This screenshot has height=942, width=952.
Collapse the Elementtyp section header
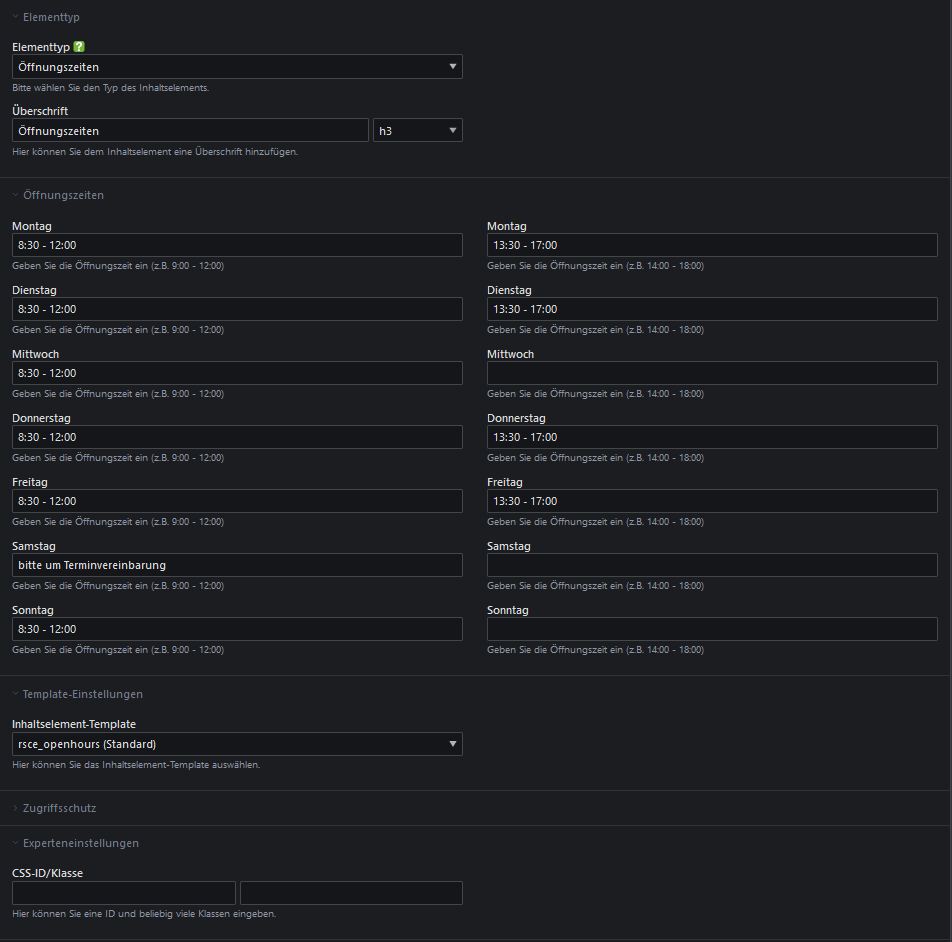51,17
